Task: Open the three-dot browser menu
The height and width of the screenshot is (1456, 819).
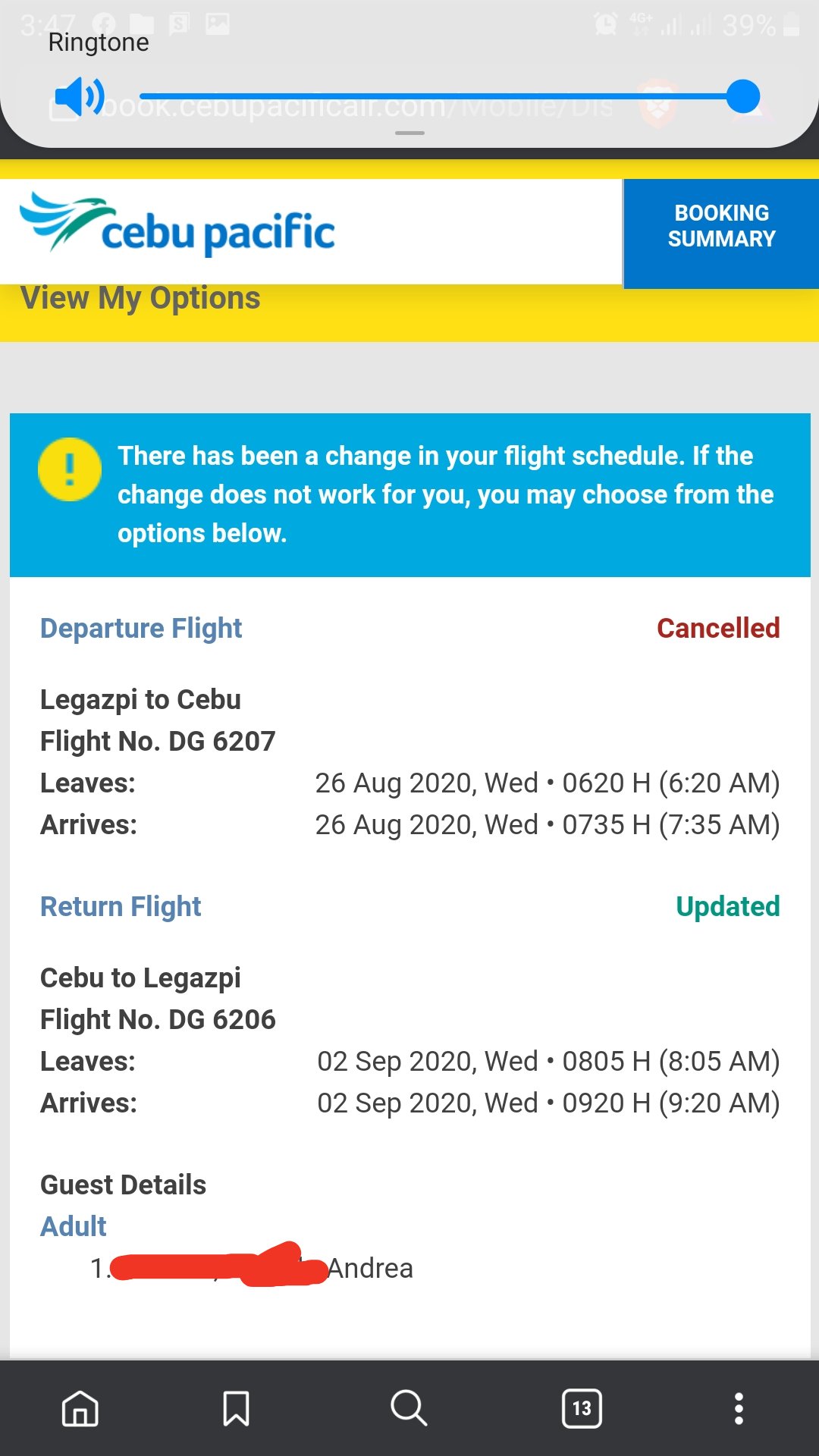Action: (739, 1408)
